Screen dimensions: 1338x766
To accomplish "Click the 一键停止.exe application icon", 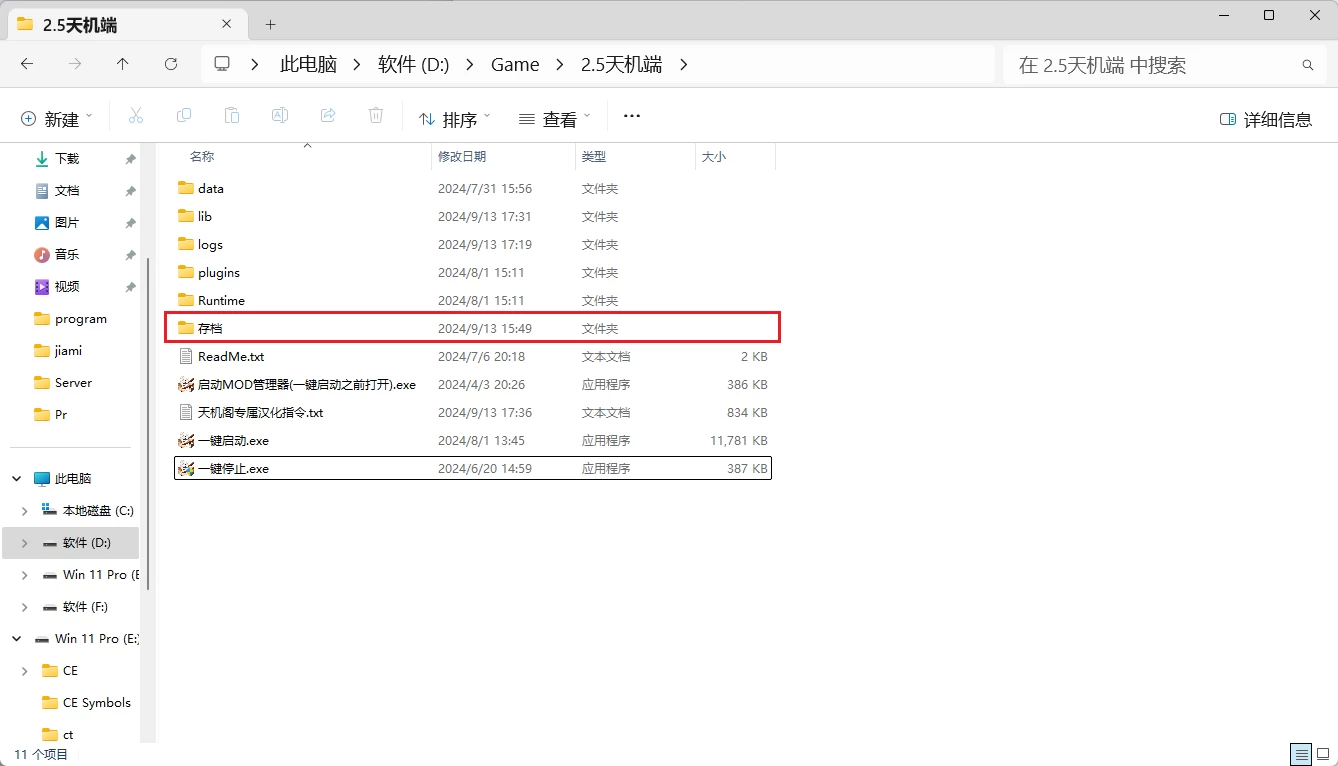I will coord(186,468).
